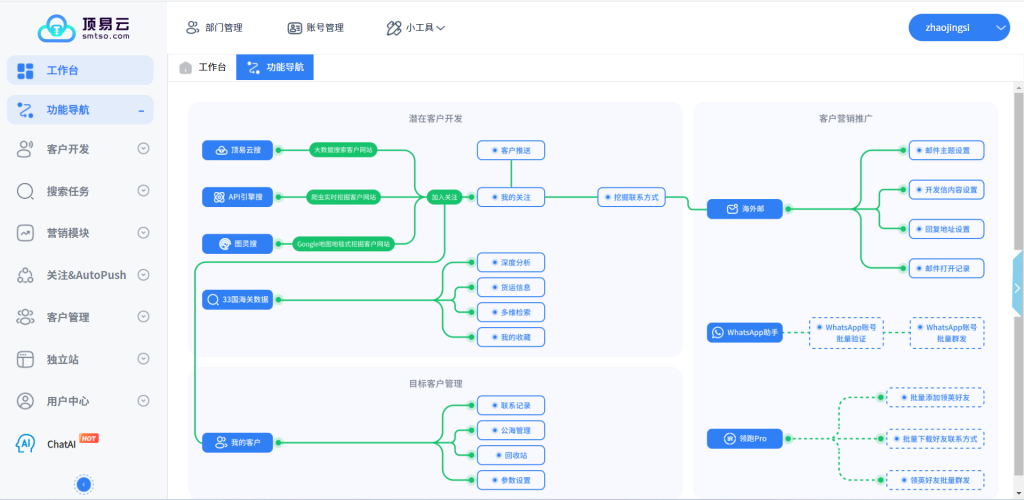Click the 独立站 icon in sidebar
The image size is (1024, 500).
(x=26, y=359)
